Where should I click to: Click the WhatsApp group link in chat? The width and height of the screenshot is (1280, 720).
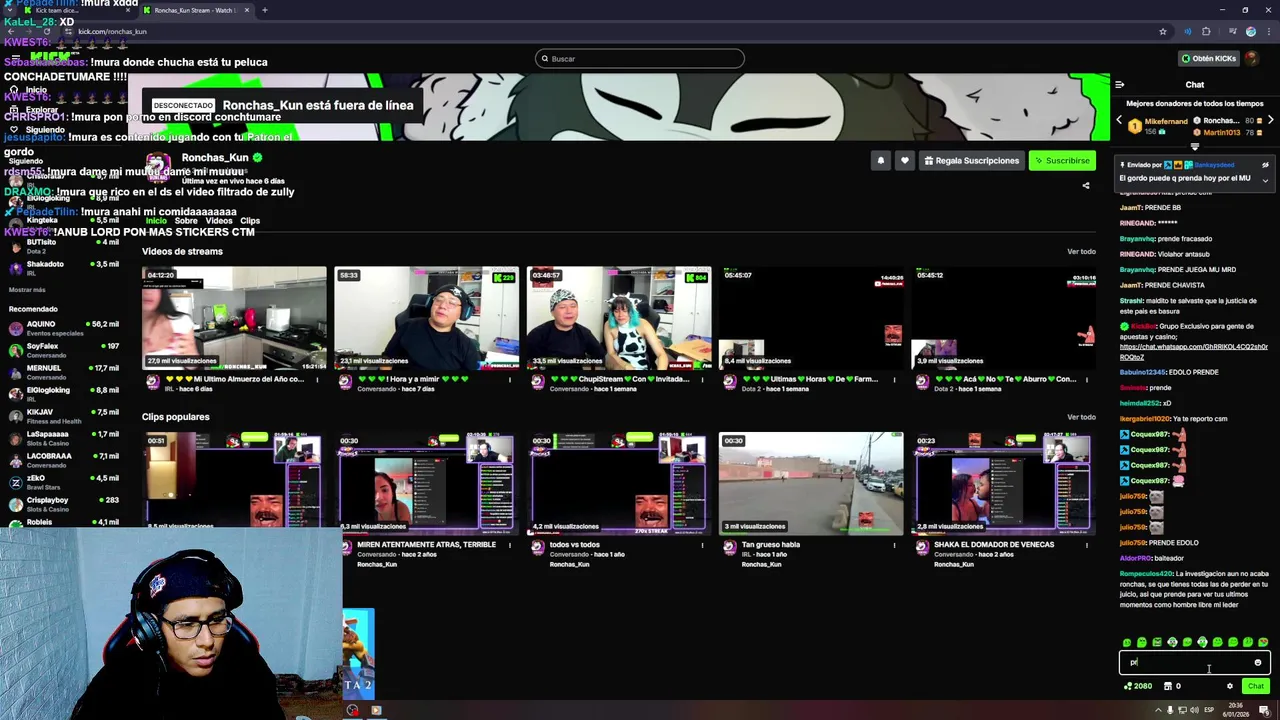click(1193, 351)
